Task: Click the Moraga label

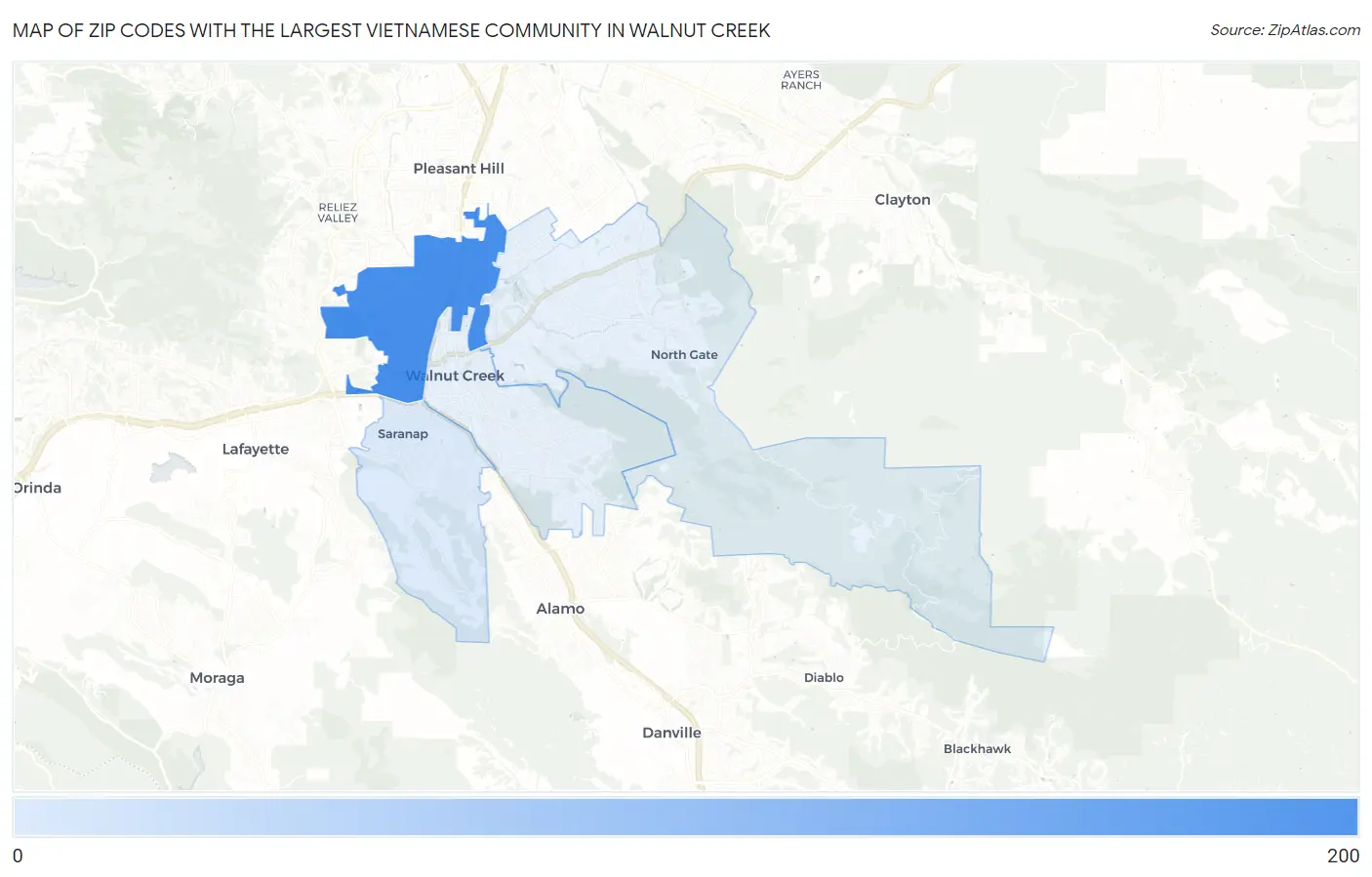Action: point(217,678)
